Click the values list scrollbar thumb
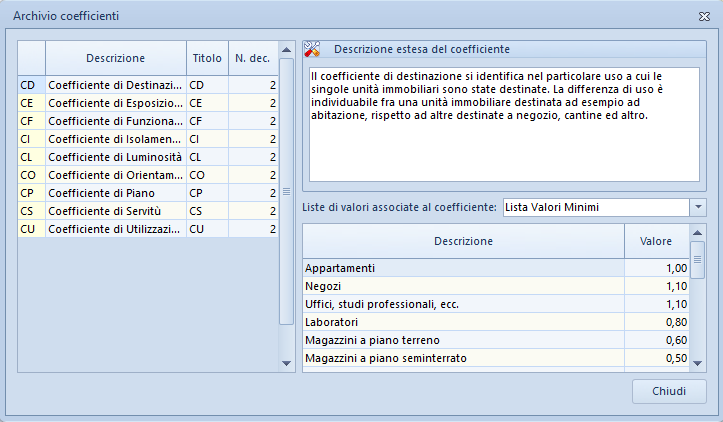This screenshot has height=422, width=723. pos(698,260)
